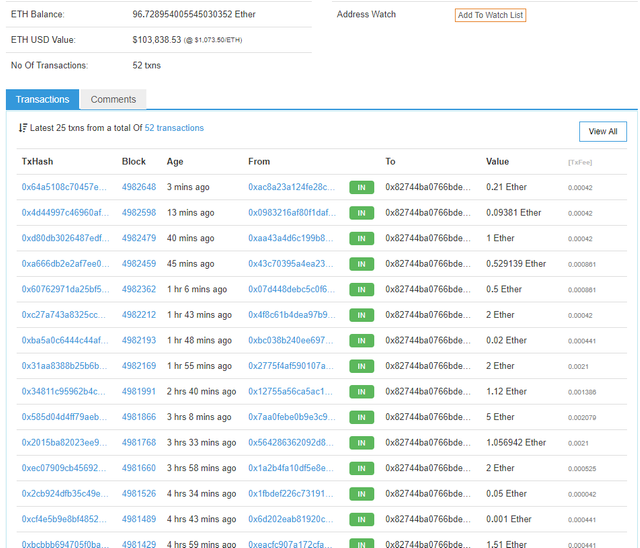Open block 4982648
This screenshot has height=548, width=640.
click(139, 187)
